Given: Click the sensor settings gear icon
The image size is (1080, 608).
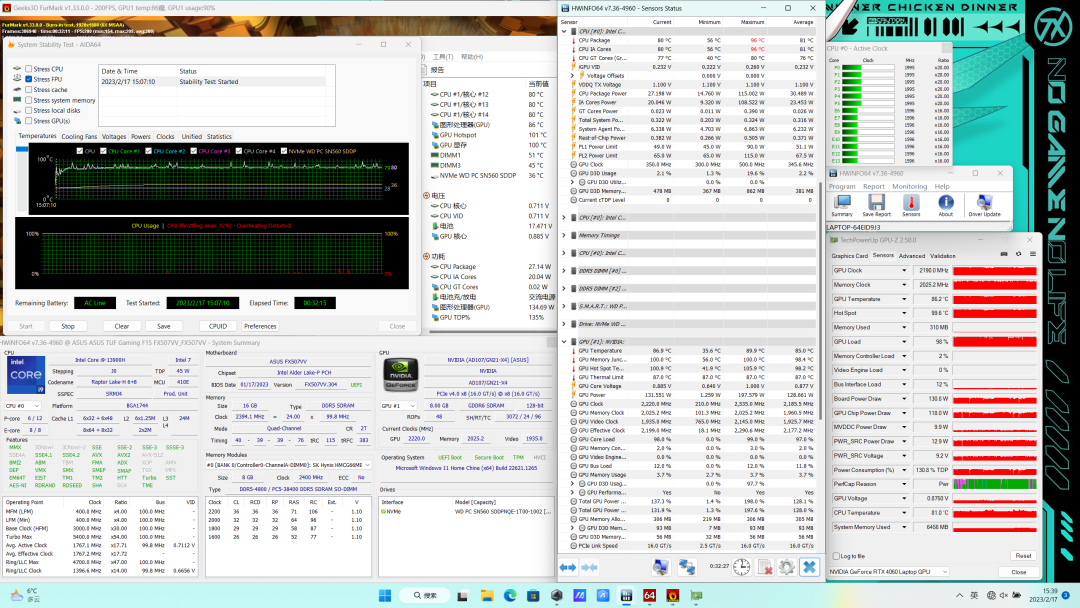Looking at the screenshot, I should pos(785,567).
